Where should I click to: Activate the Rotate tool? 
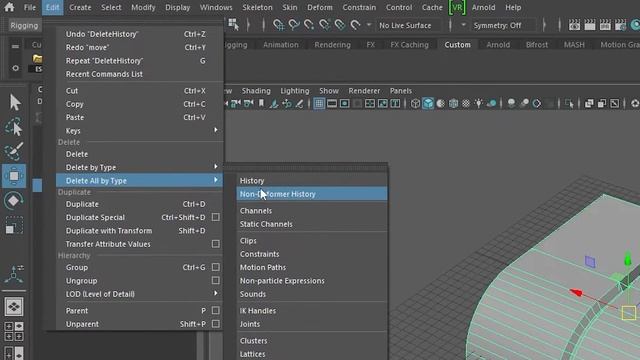tap(14, 200)
